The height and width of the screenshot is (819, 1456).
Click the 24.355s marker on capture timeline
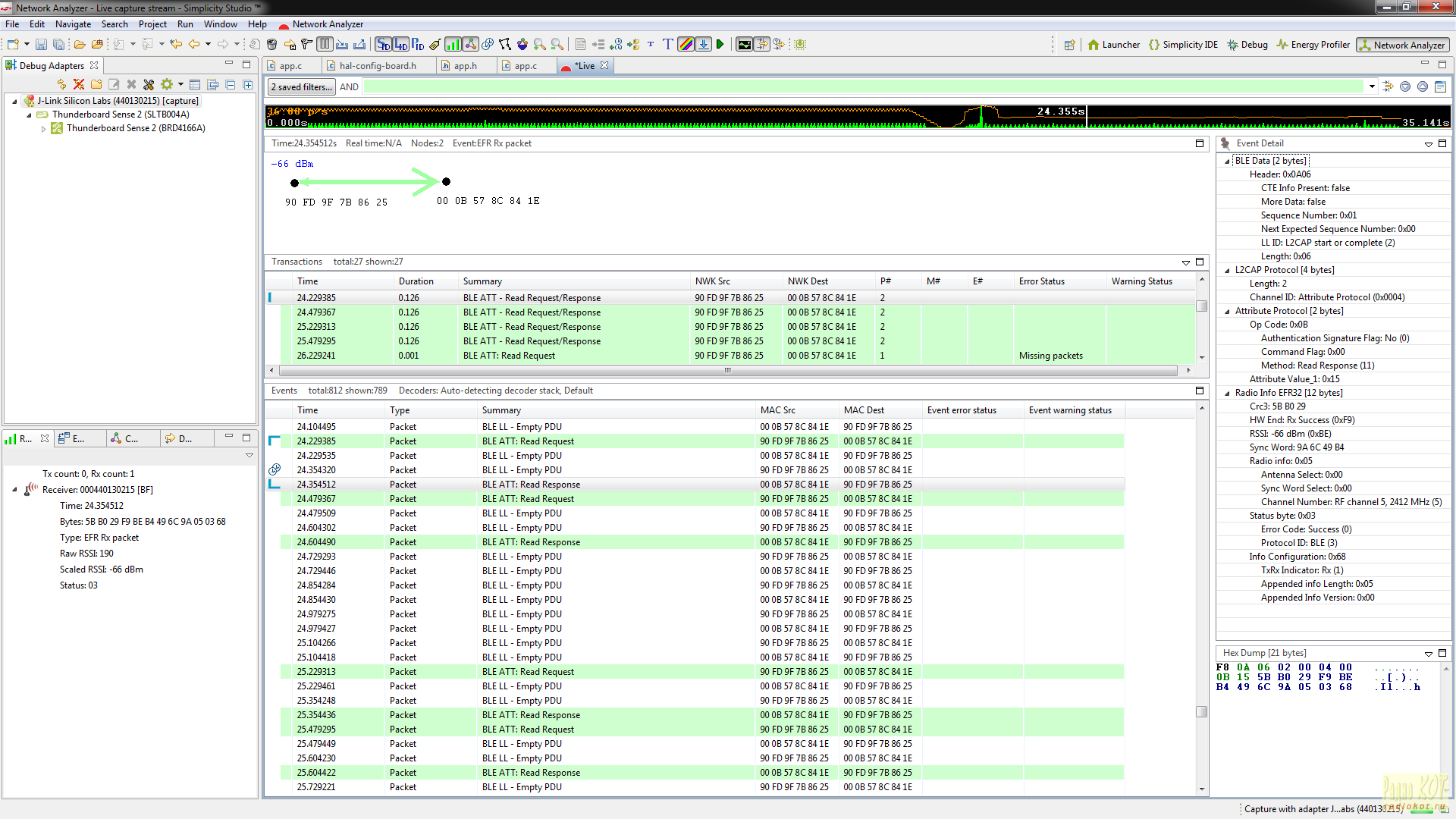point(1060,111)
